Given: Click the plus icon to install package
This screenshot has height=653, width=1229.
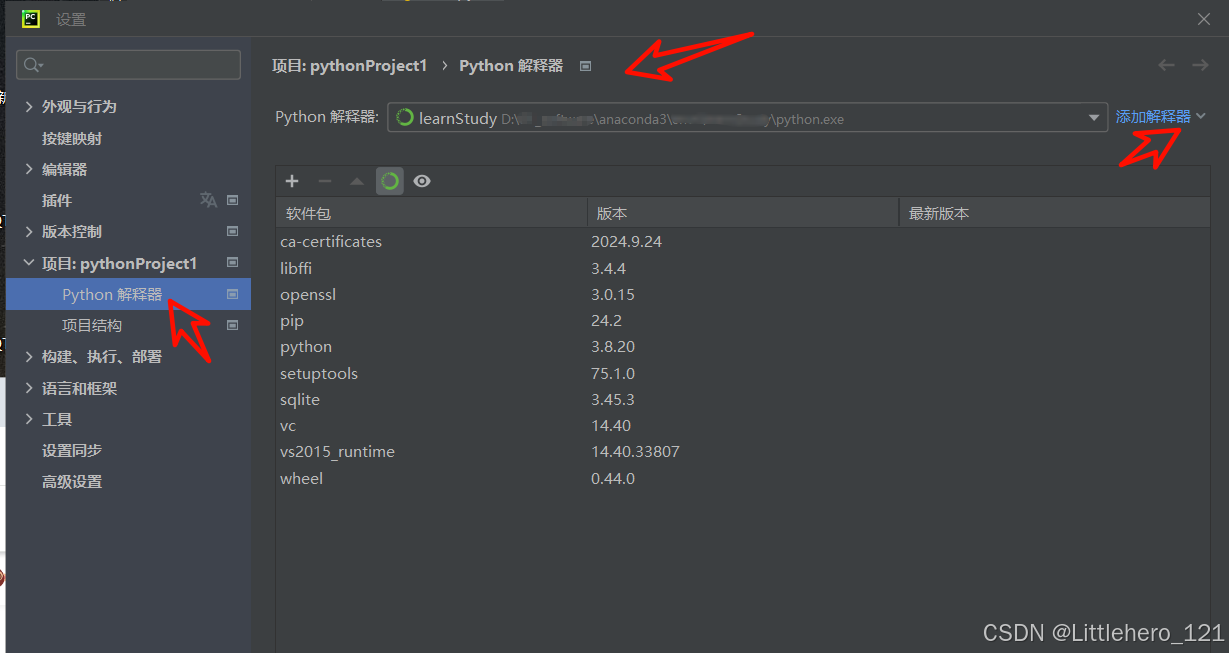Looking at the screenshot, I should tap(292, 181).
